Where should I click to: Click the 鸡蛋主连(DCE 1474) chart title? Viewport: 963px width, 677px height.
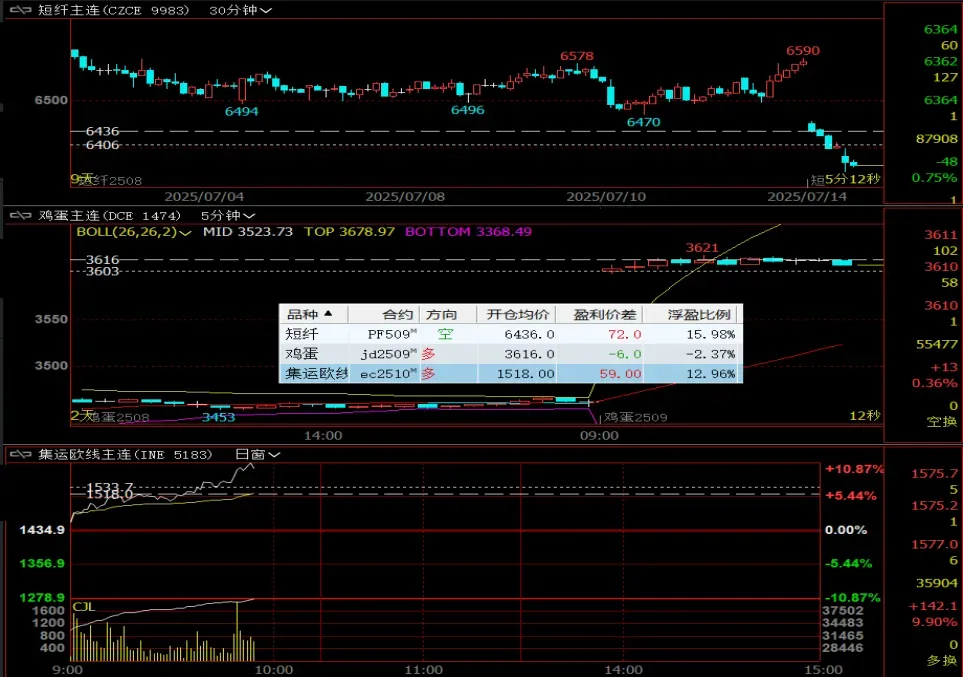click(x=109, y=216)
